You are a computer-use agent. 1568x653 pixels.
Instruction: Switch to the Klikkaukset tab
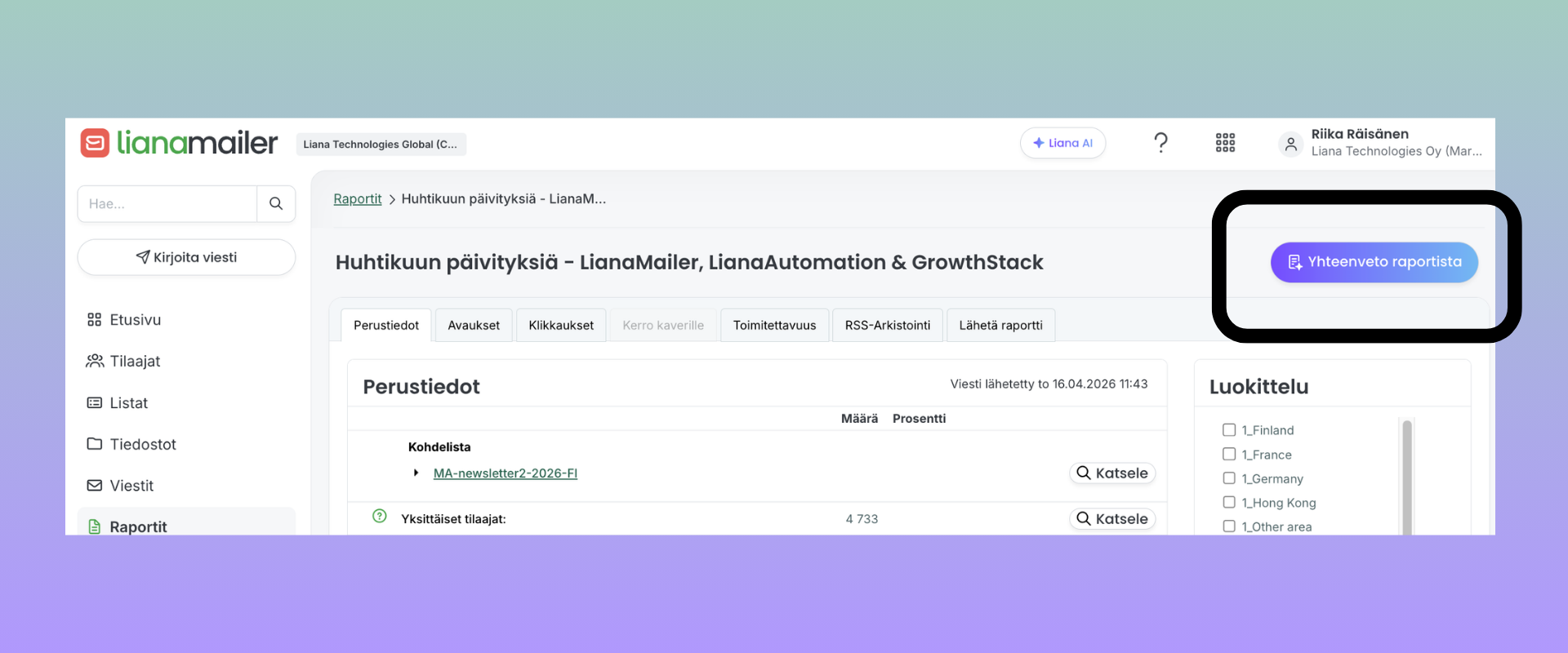pos(561,325)
